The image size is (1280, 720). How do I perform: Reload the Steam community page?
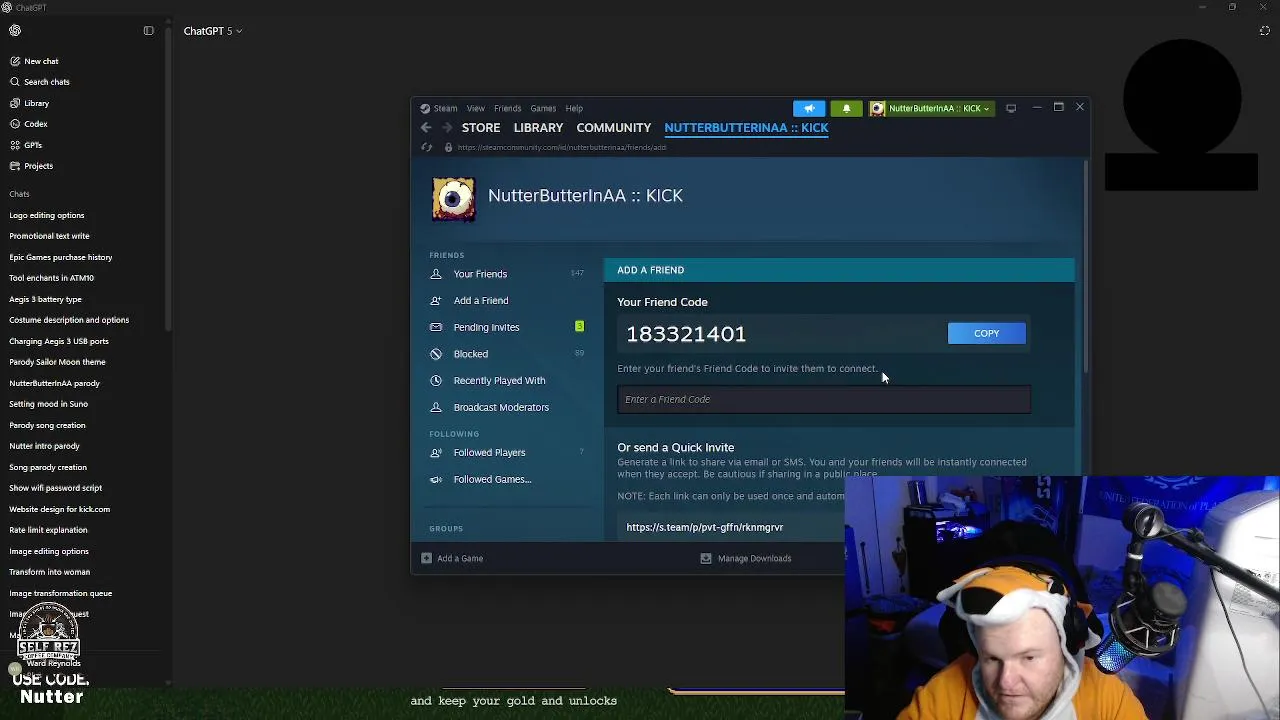click(x=427, y=147)
